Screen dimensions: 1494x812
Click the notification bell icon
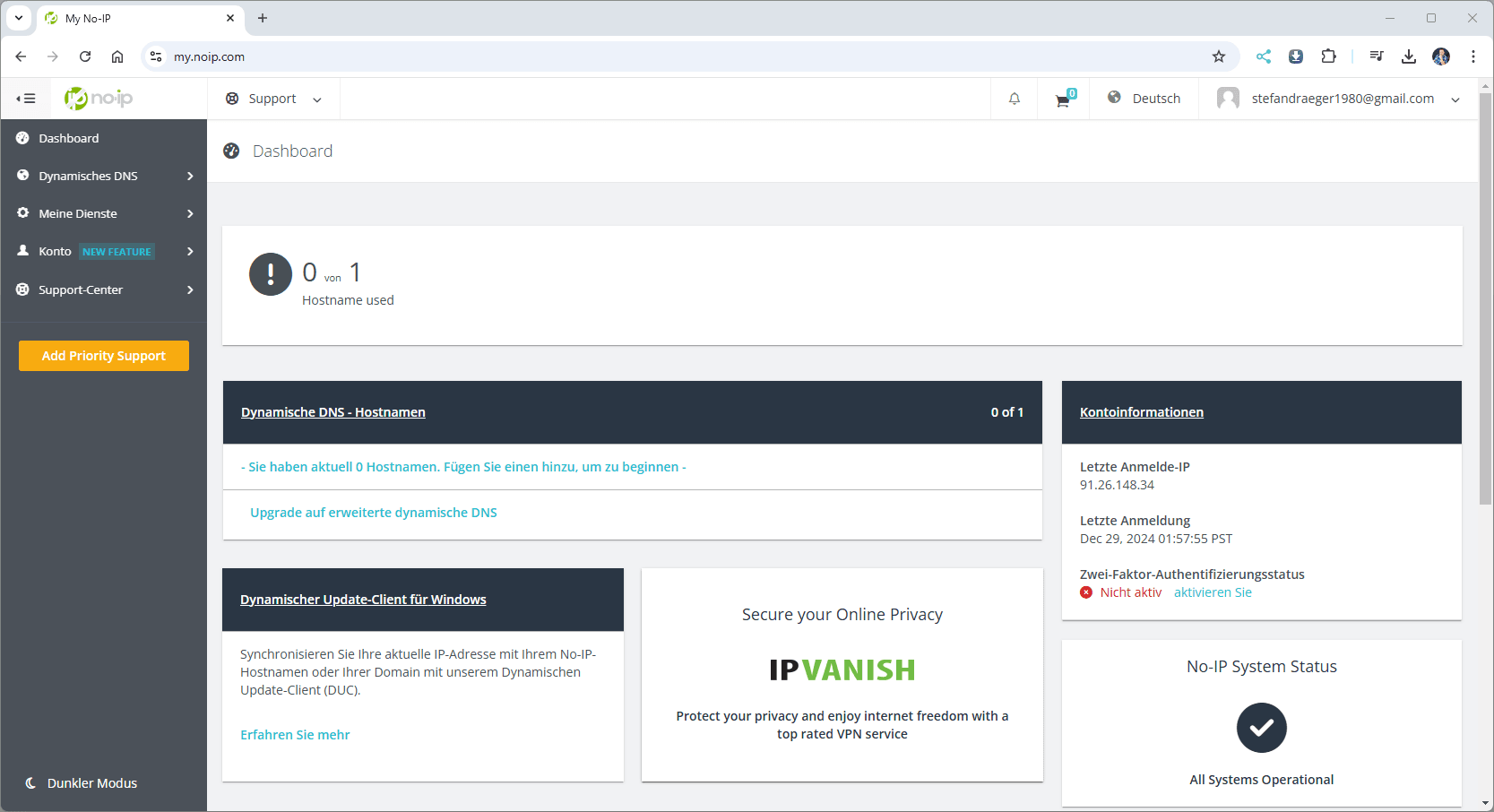[x=1014, y=99]
